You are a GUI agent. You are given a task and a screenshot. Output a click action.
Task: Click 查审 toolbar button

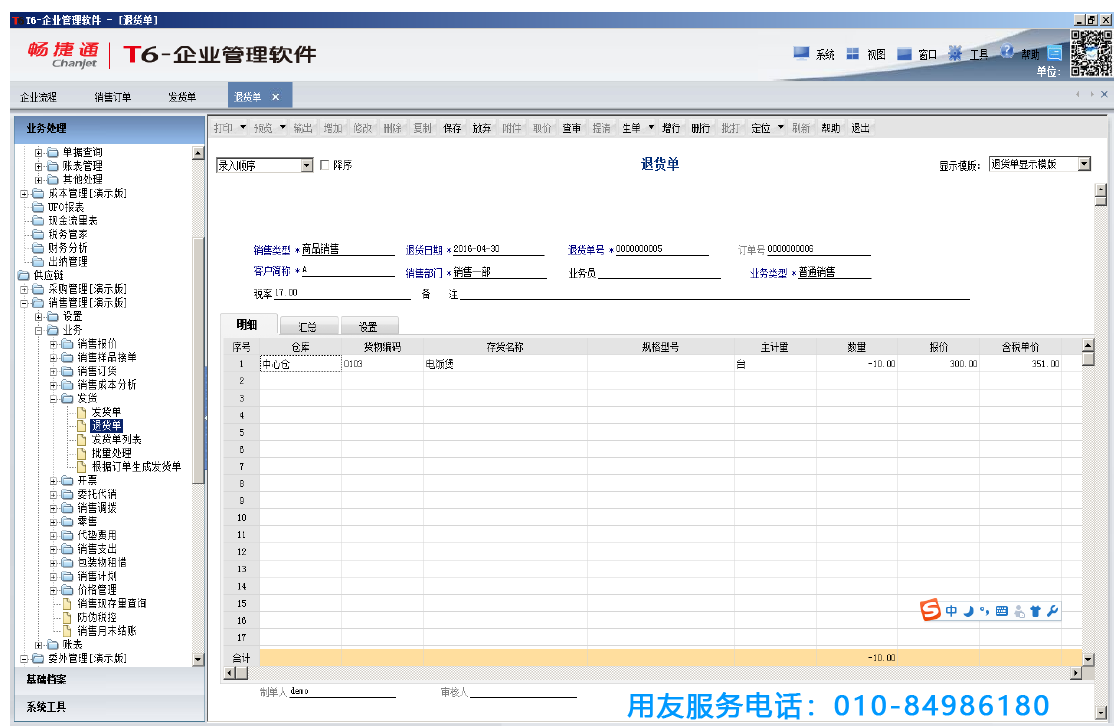[571, 128]
